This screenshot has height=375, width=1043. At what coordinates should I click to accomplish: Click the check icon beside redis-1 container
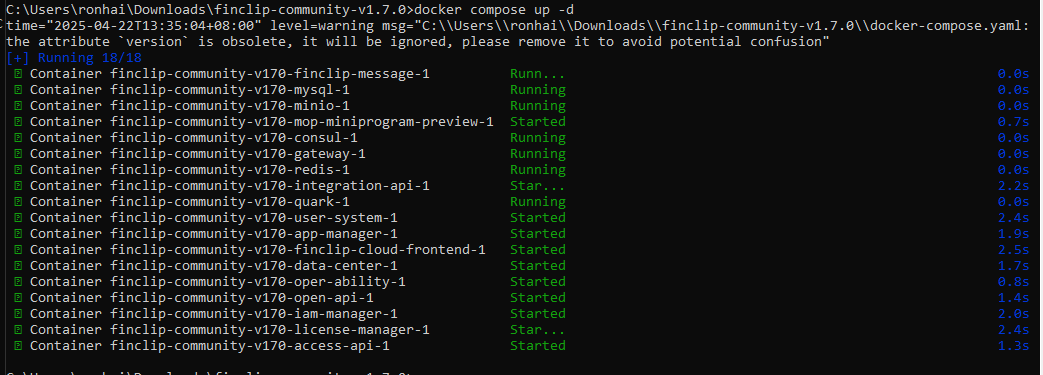18,170
